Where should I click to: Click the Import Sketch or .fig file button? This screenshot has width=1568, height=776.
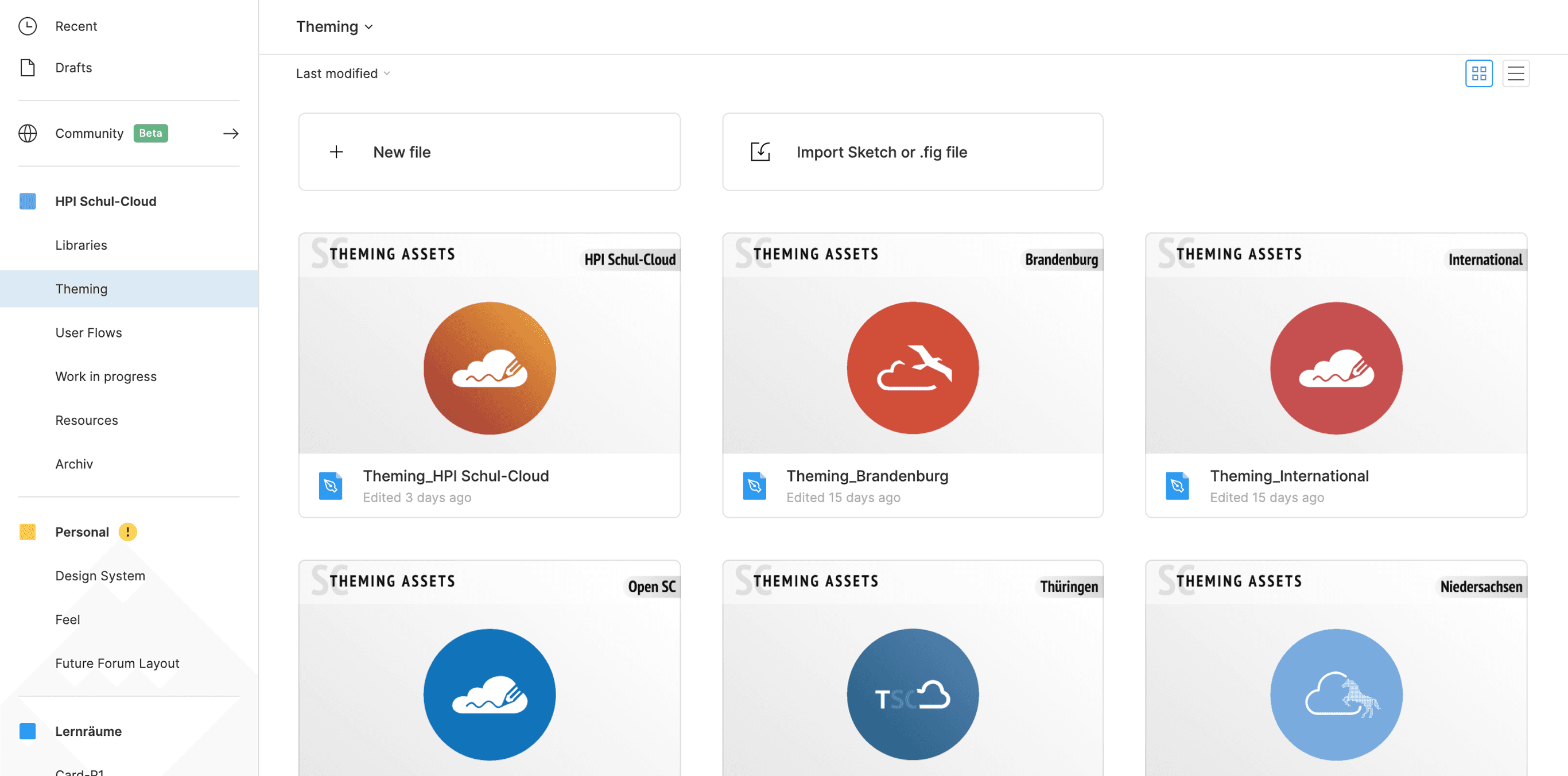pos(912,152)
